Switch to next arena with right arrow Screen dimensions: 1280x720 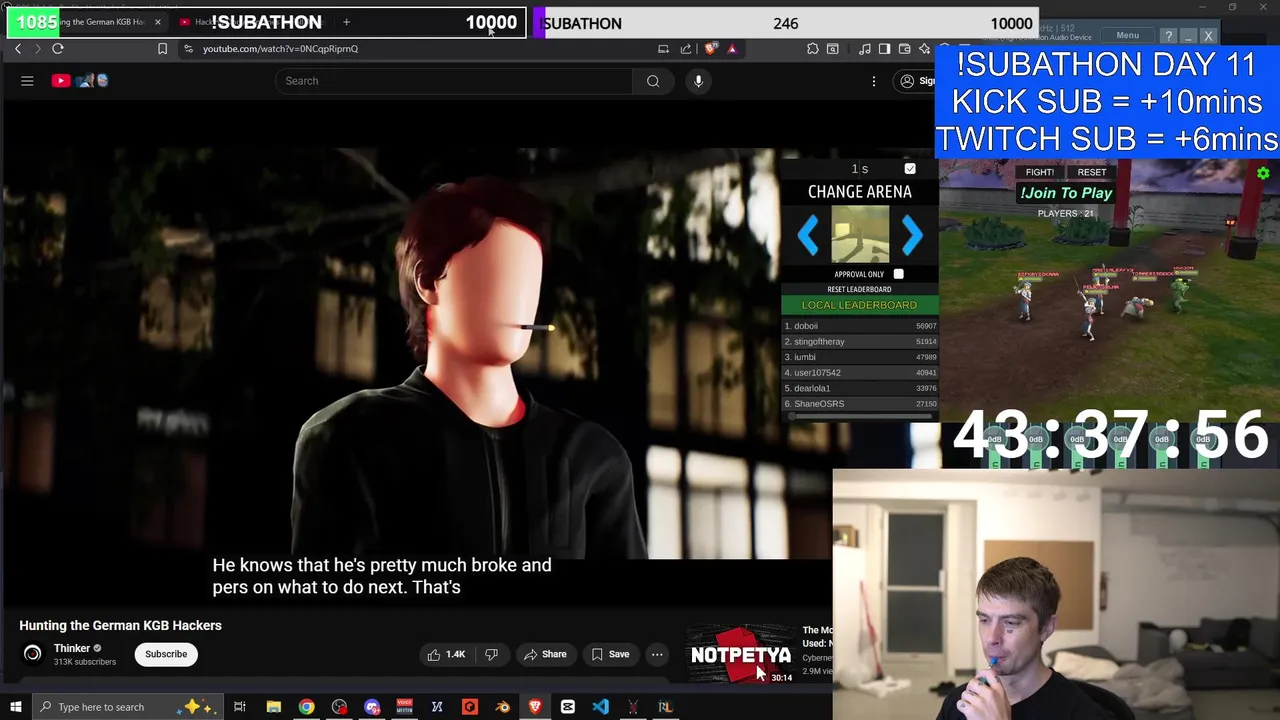click(x=911, y=236)
